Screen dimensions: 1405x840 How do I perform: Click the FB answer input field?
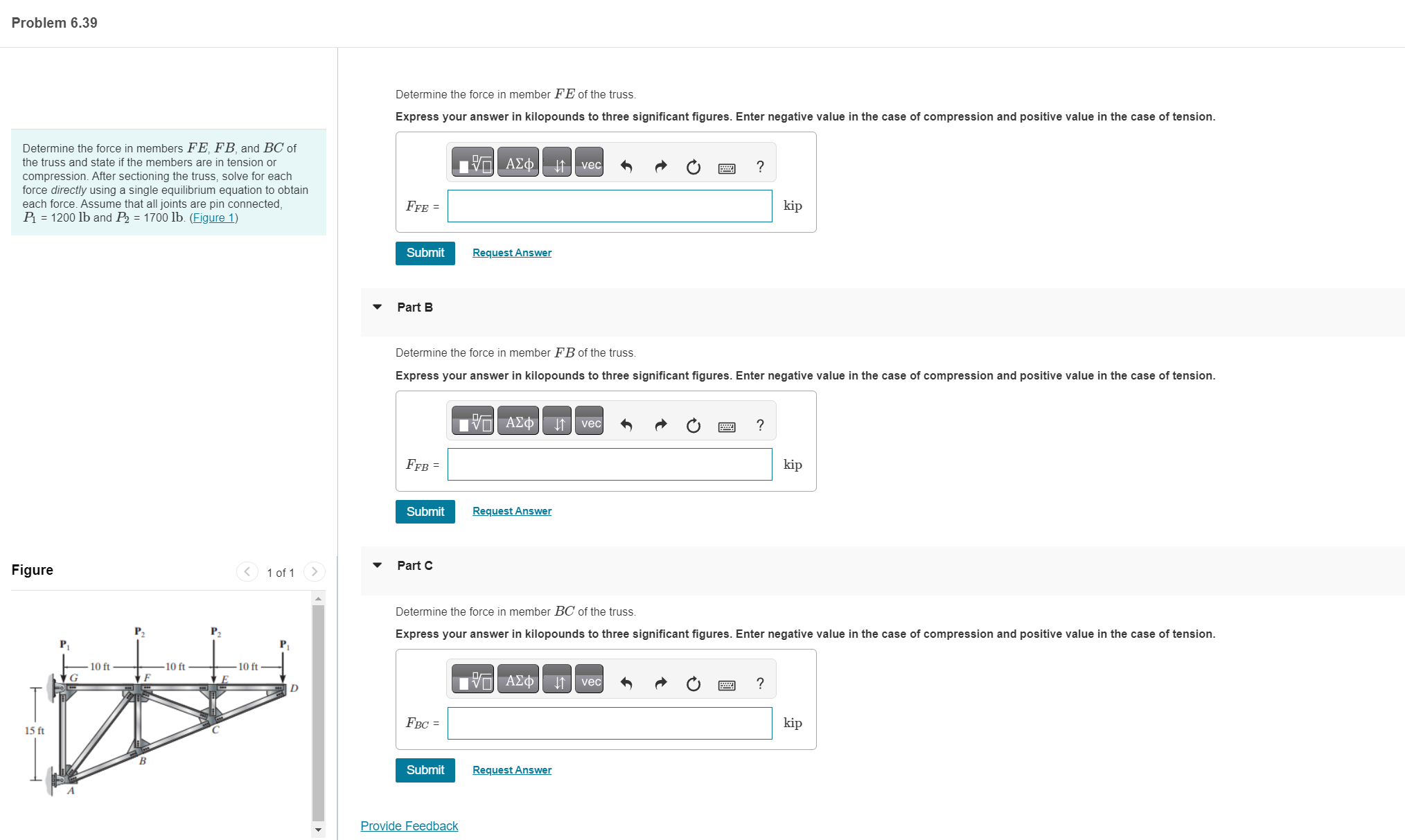click(610, 464)
